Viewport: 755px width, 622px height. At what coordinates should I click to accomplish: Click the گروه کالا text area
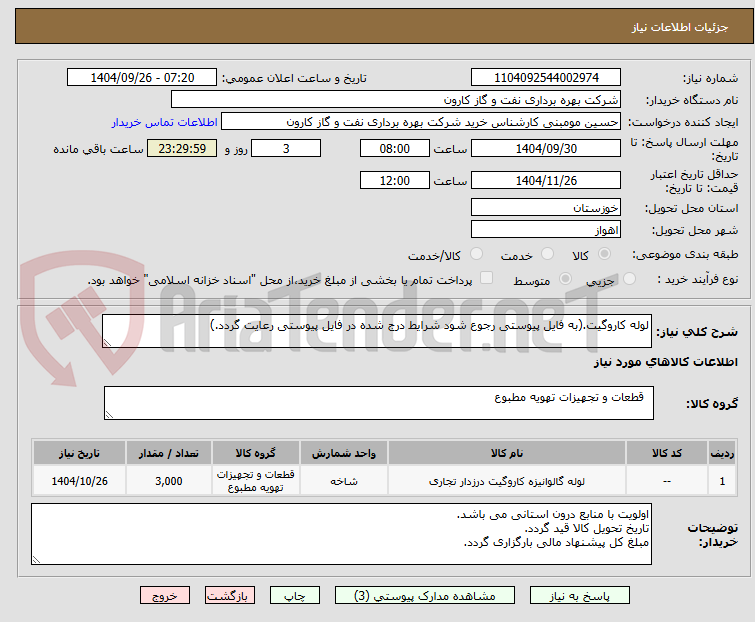click(x=378, y=403)
